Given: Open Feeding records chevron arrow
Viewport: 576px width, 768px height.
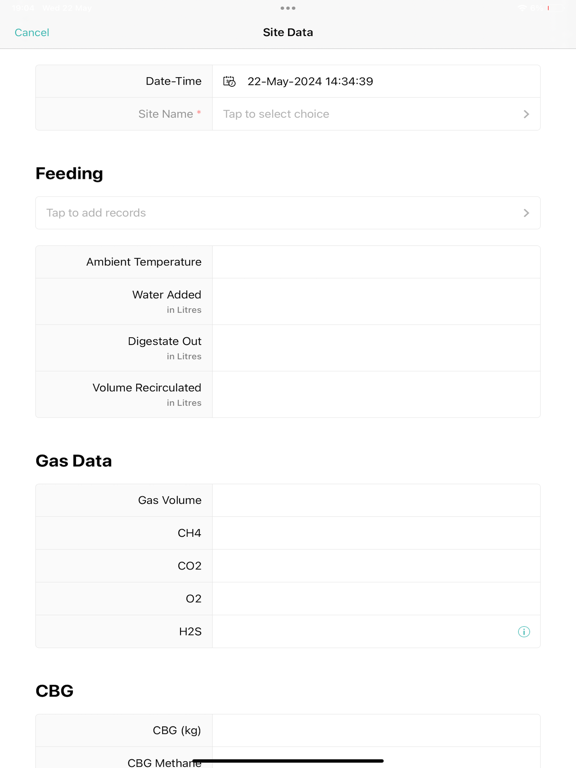Looking at the screenshot, I should pyautogui.click(x=526, y=213).
